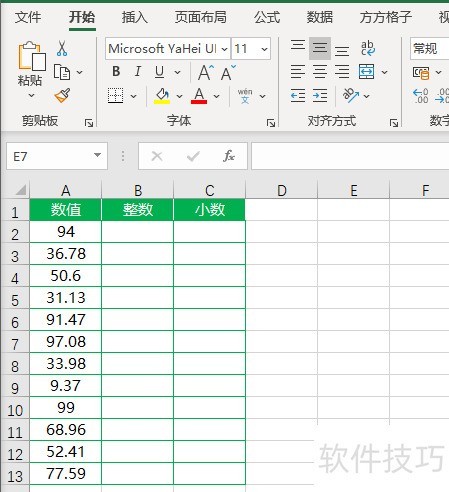Toggle Underline formatting
449x492 pixels.
160,72
